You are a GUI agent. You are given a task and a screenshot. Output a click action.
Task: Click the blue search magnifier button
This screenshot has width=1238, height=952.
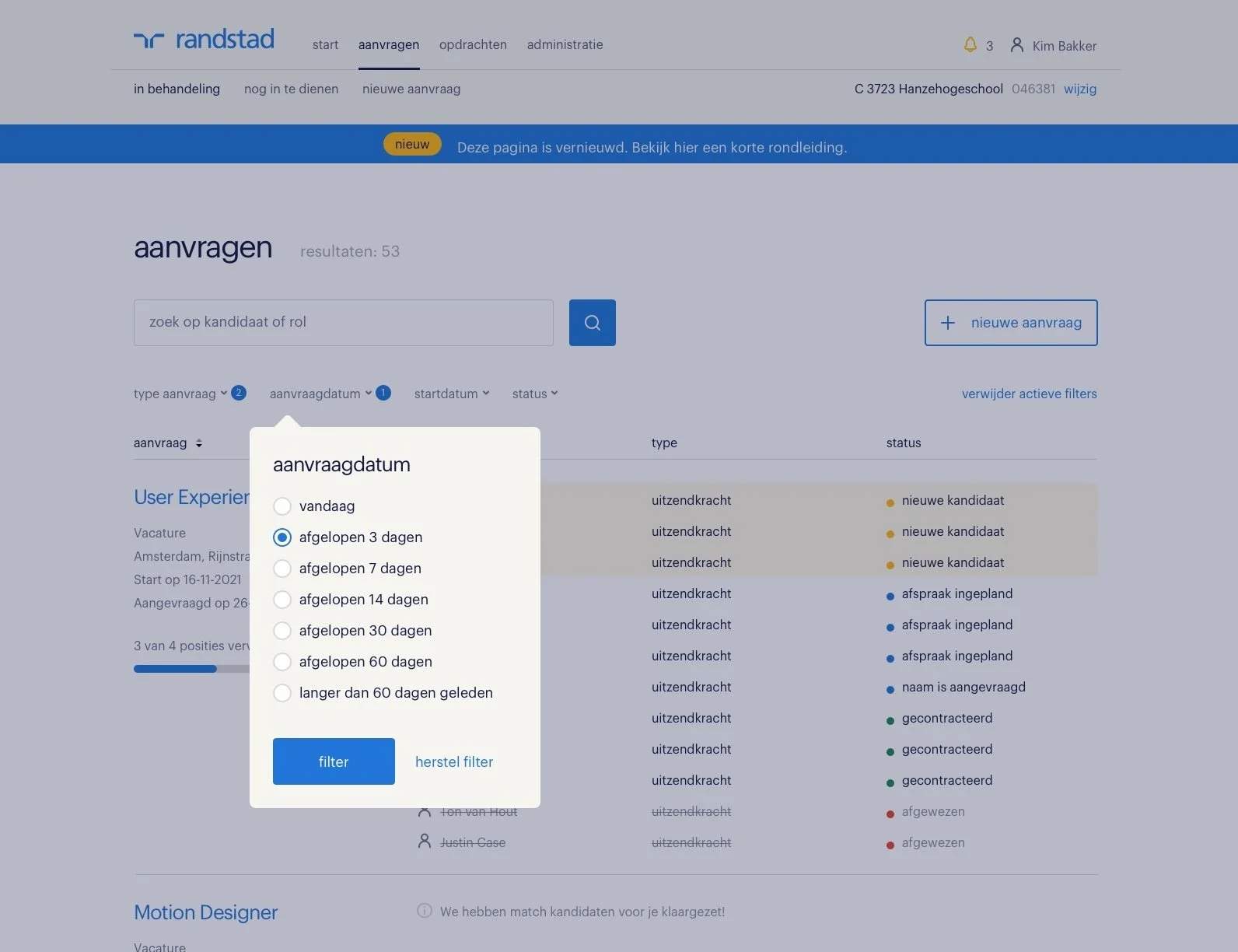click(593, 323)
